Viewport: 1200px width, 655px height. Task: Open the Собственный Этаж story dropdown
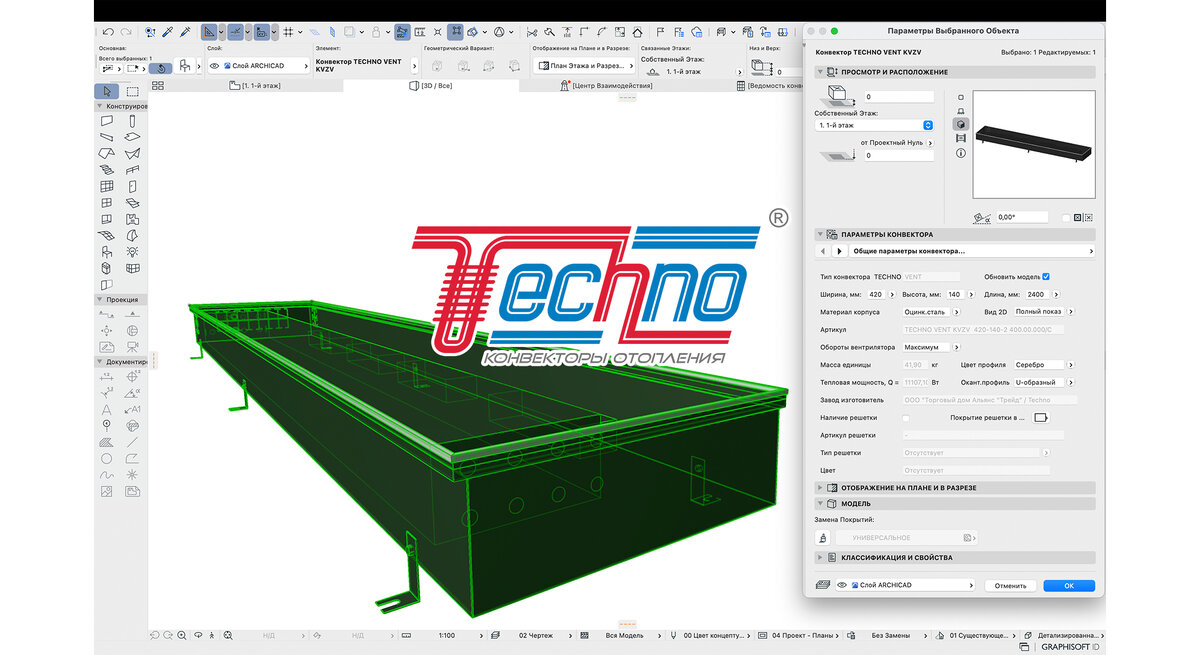click(x=874, y=125)
